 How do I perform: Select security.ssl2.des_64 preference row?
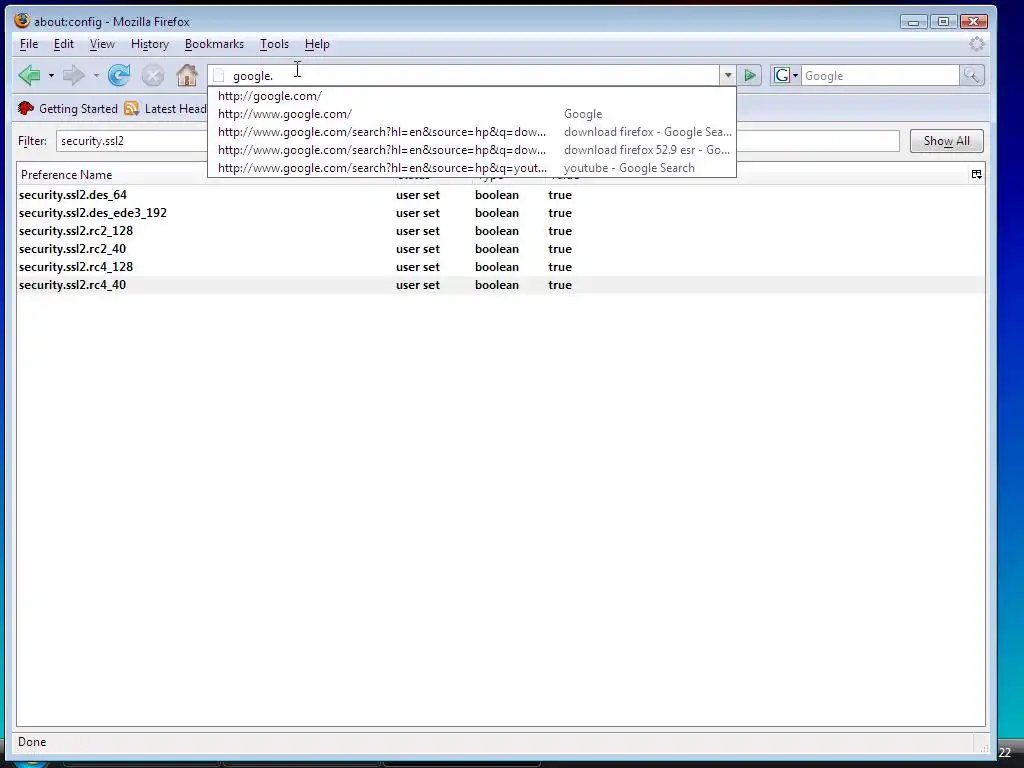click(x=501, y=195)
